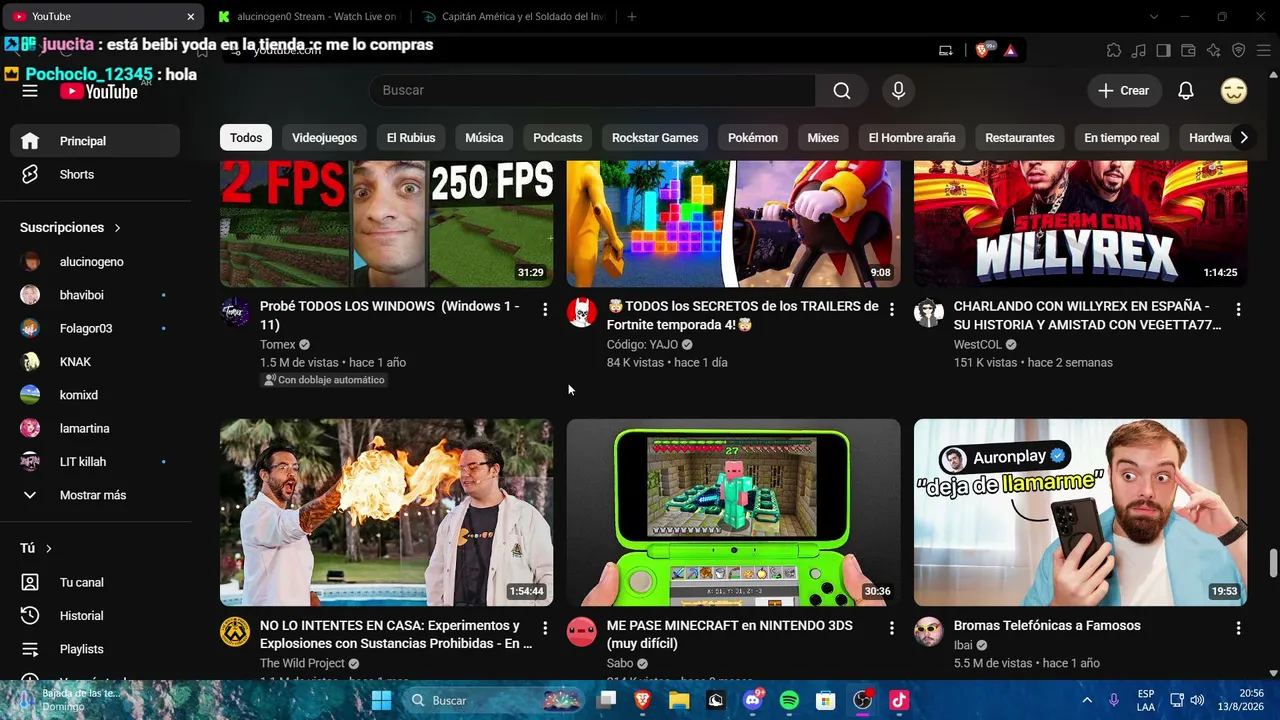The image size is (1280, 720).
Task: Open the alucinogeno subscription
Action: click(x=95, y=262)
